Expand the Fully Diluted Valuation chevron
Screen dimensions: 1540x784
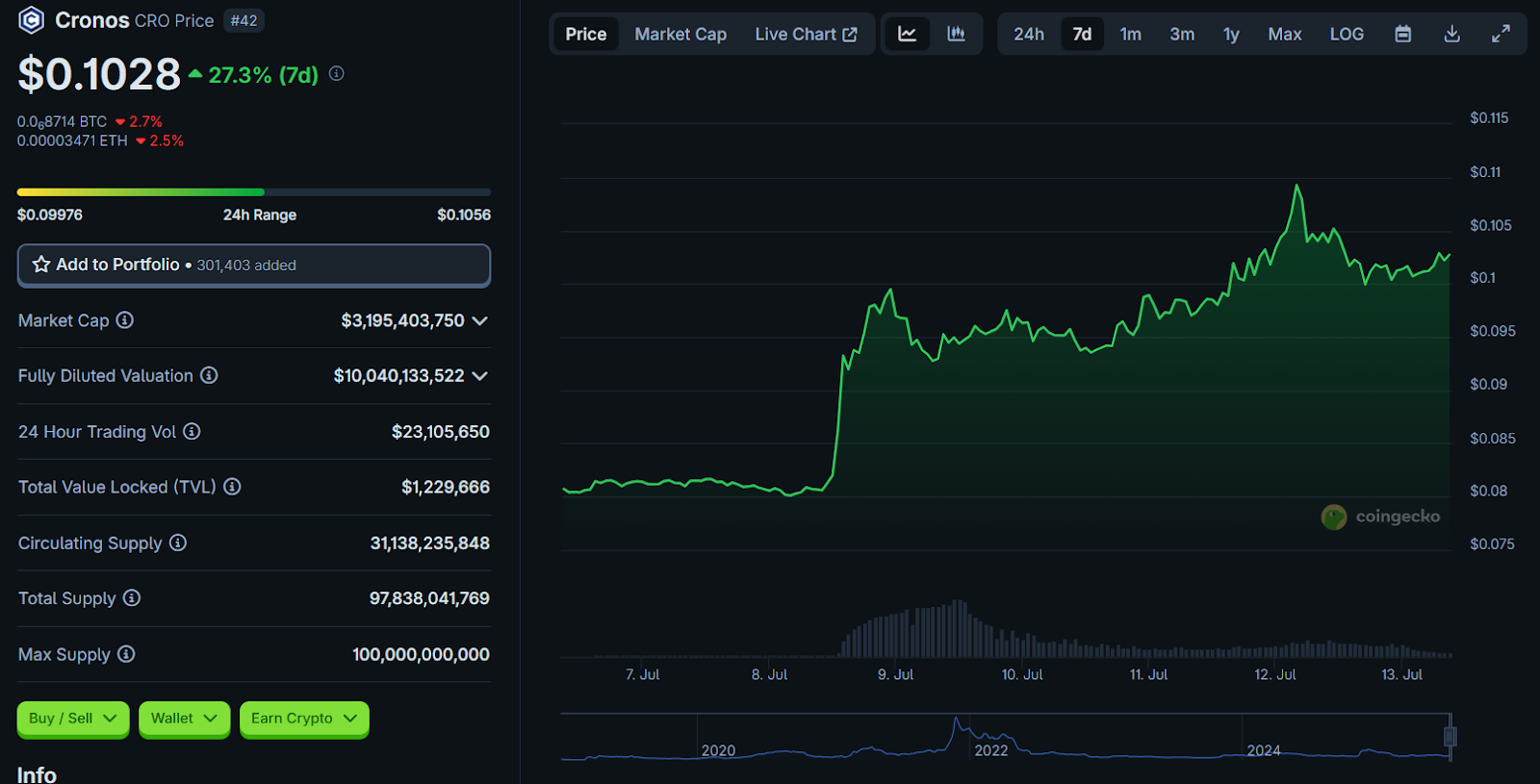click(479, 376)
